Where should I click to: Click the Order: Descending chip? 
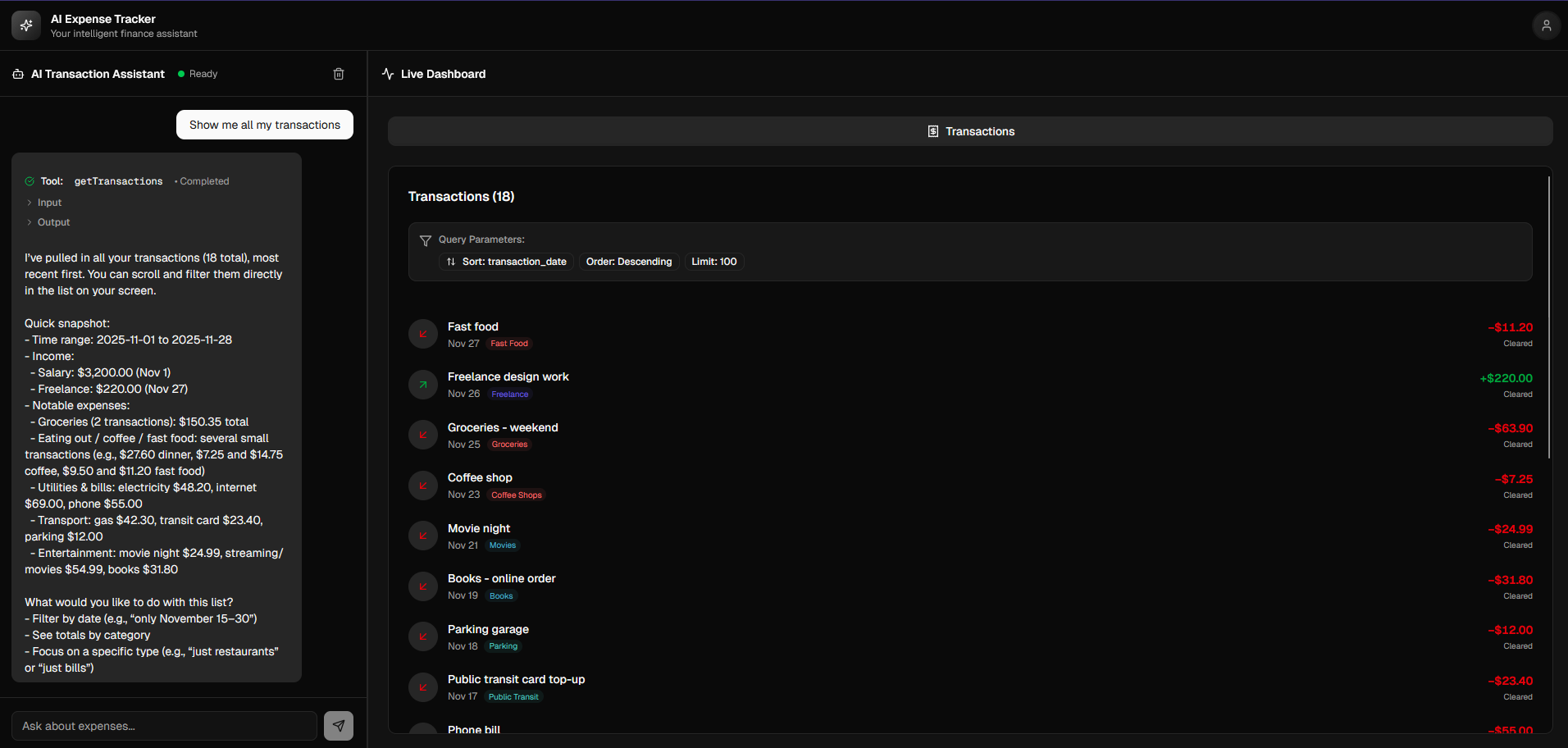click(x=629, y=262)
